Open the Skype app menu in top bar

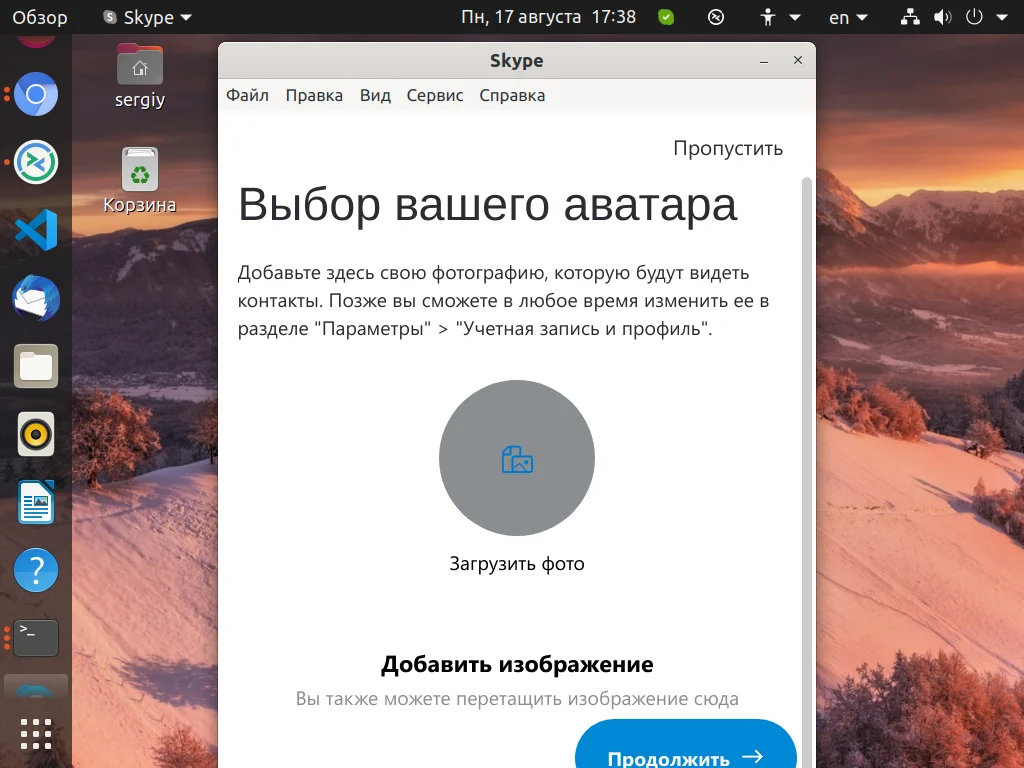(x=148, y=18)
